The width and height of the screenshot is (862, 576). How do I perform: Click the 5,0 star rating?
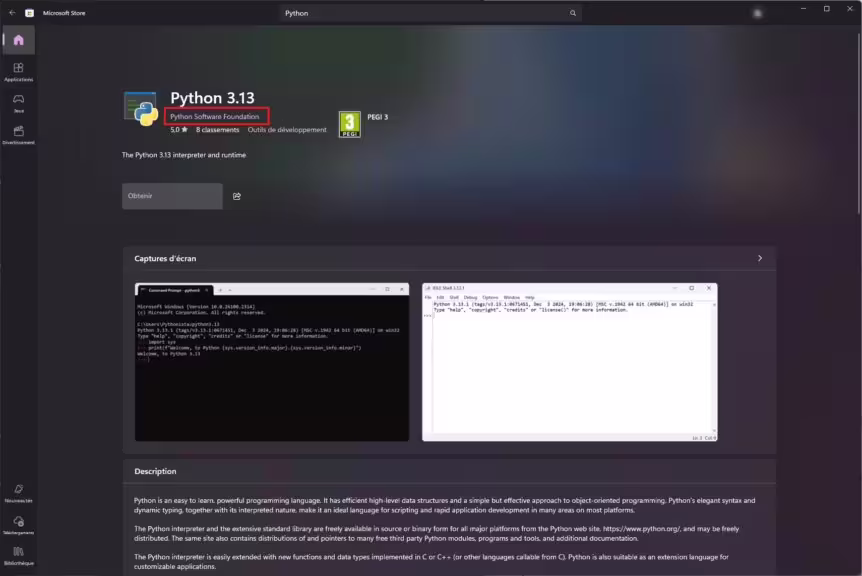[x=179, y=130]
